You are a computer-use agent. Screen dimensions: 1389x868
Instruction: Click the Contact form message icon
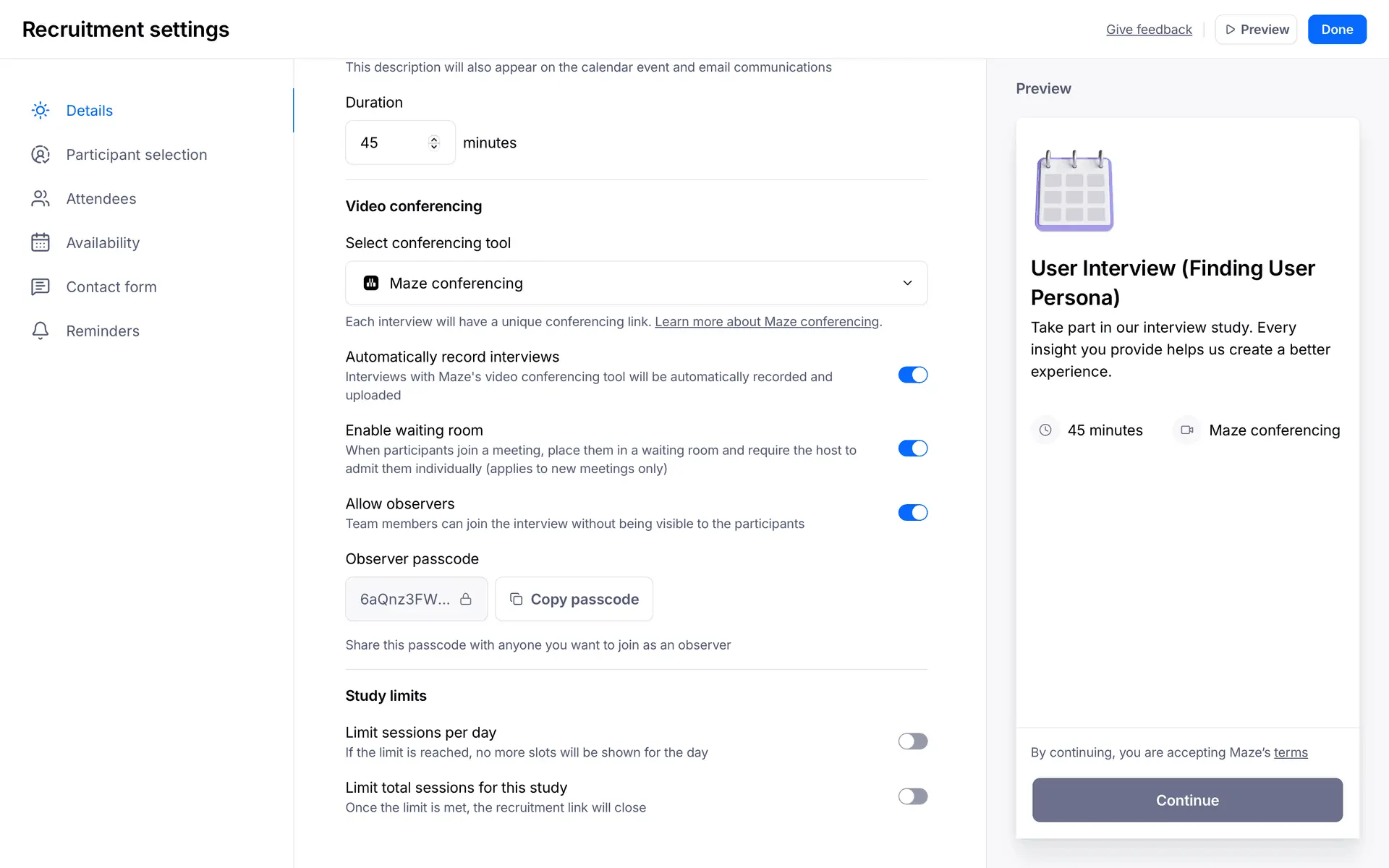(x=41, y=287)
